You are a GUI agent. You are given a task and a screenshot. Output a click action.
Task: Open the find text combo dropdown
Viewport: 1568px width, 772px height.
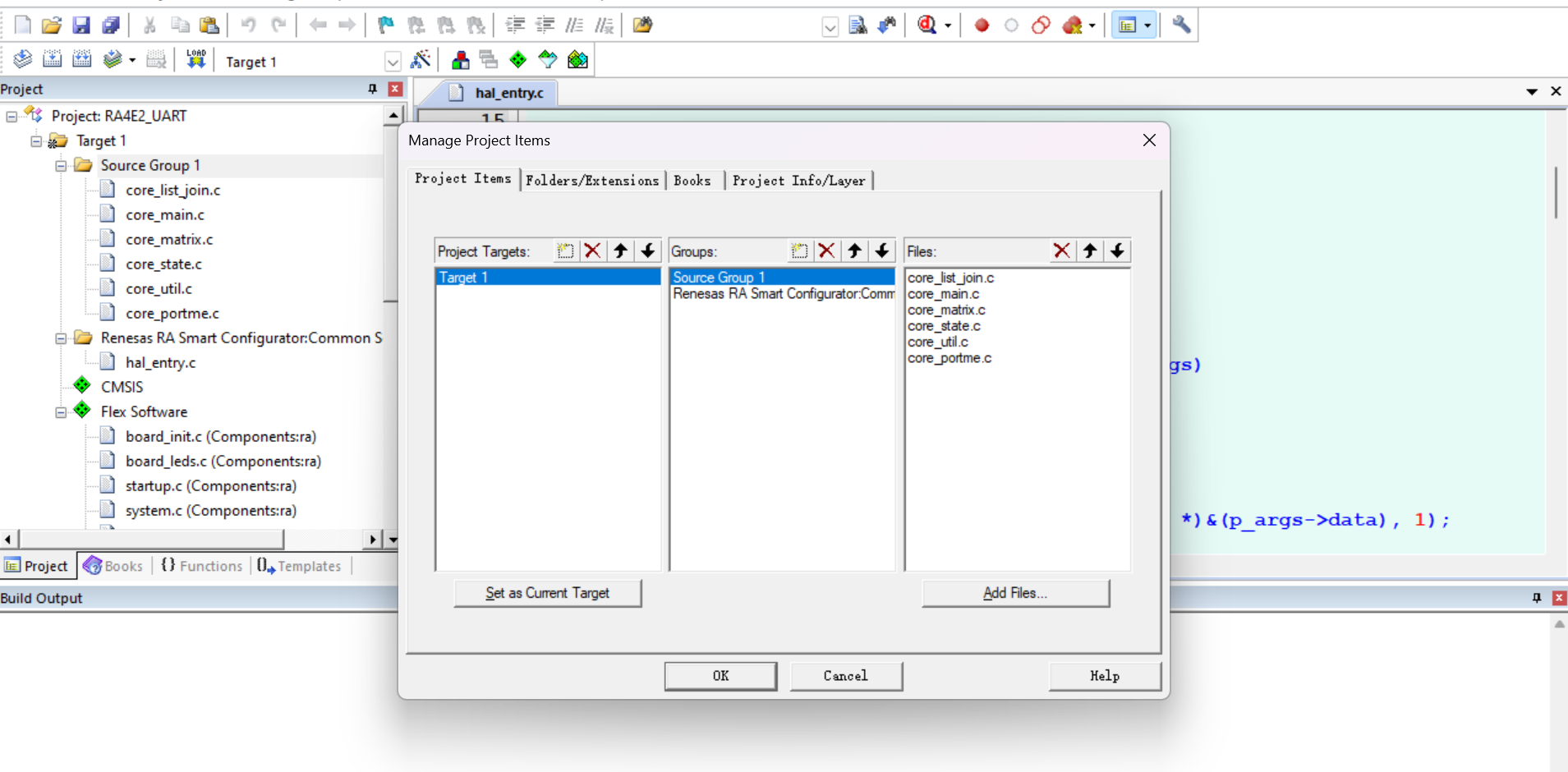tap(830, 27)
